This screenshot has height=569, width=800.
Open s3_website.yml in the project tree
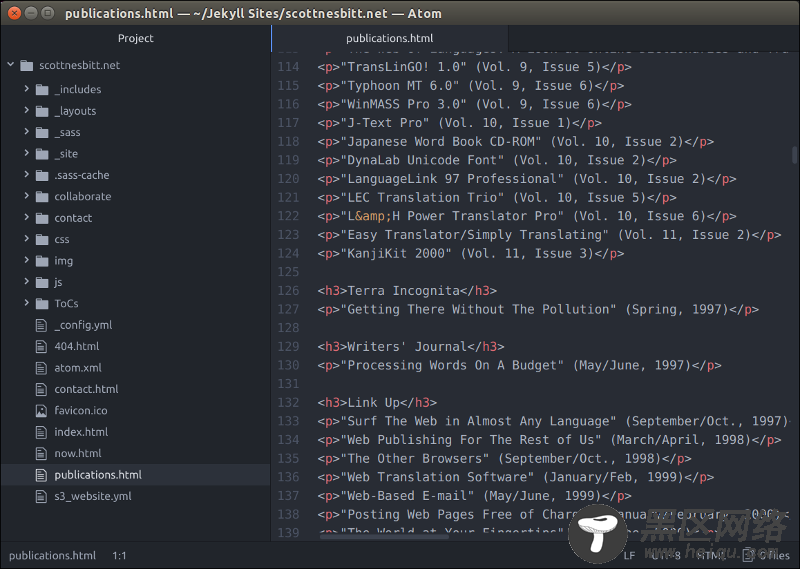(x=93, y=497)
